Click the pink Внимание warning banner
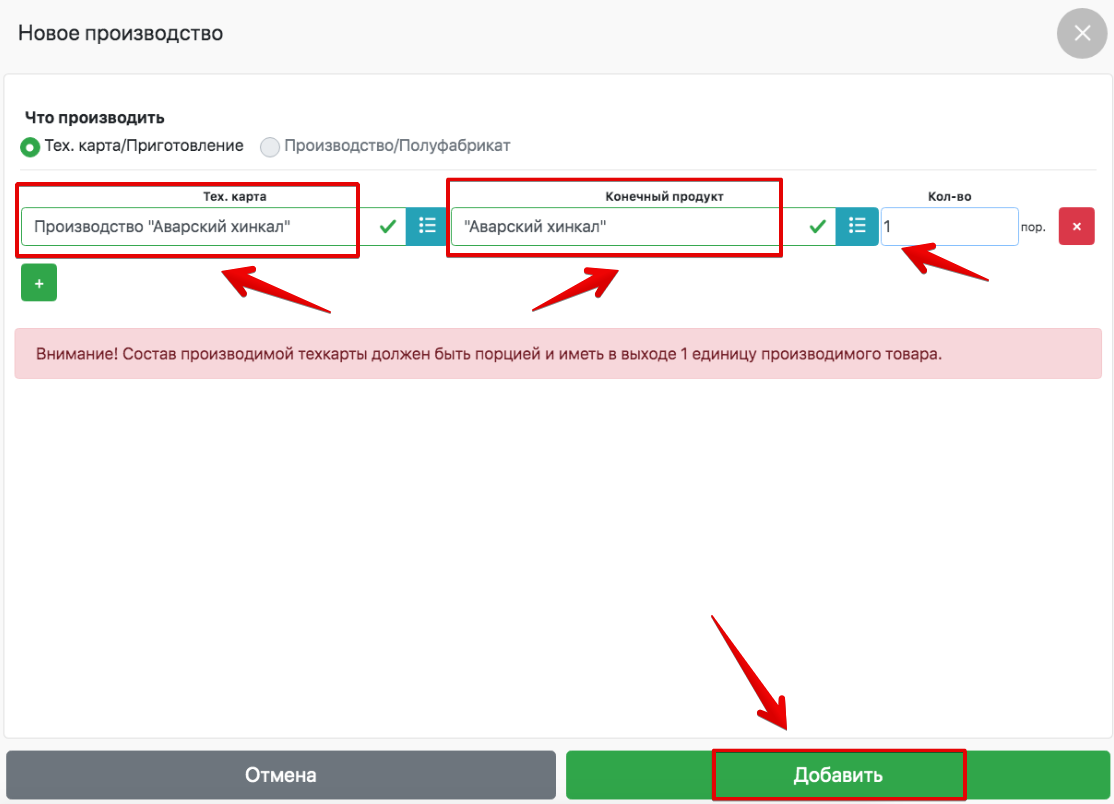This screenshot has height=804, width=1114. (x=557, y=354)
